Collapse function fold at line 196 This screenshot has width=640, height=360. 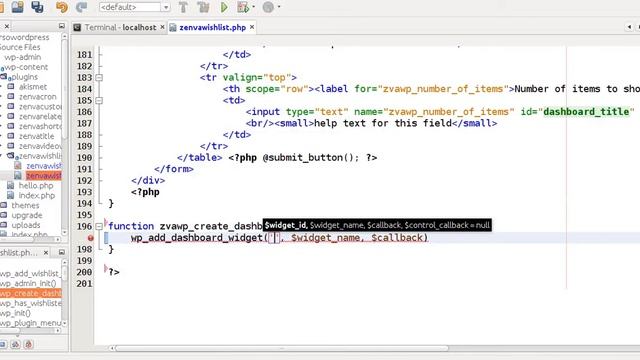pos(99,226)
